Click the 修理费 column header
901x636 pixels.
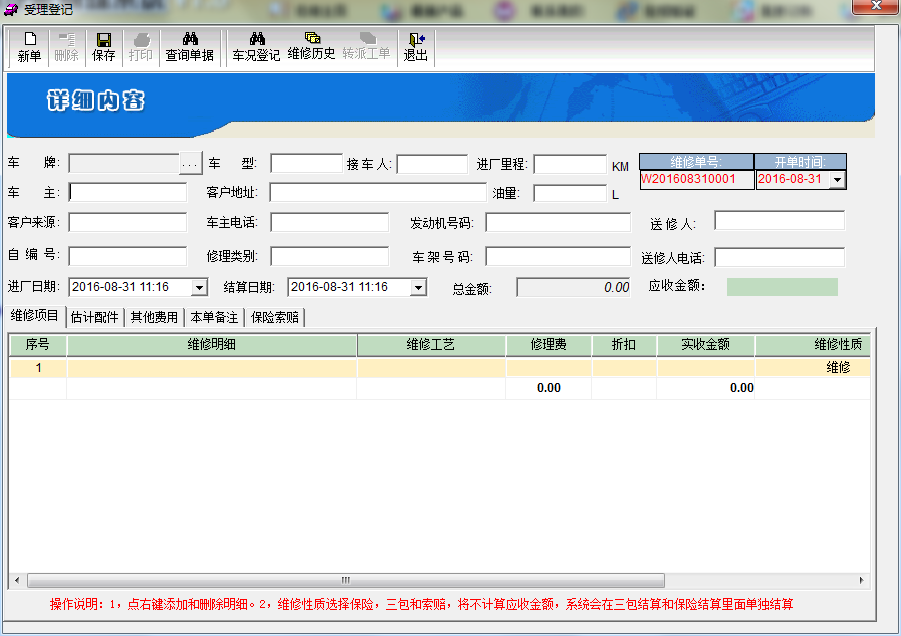coord(549,345)
